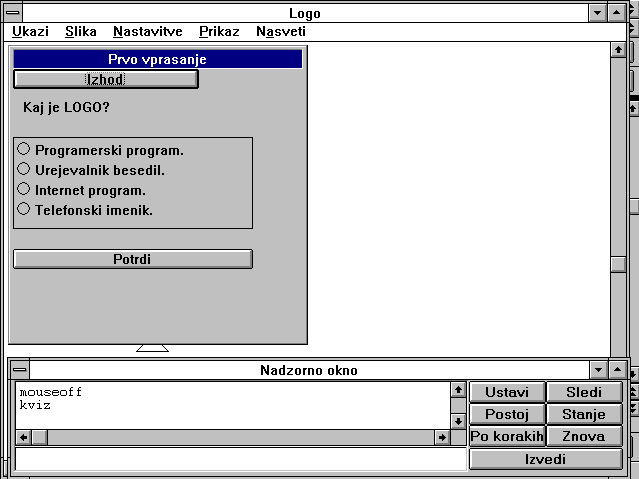The height and width of the screenshot is (479, 639).
Task: Click the command input field in Nadzorno okno
Action: click(x=240, y=459)
